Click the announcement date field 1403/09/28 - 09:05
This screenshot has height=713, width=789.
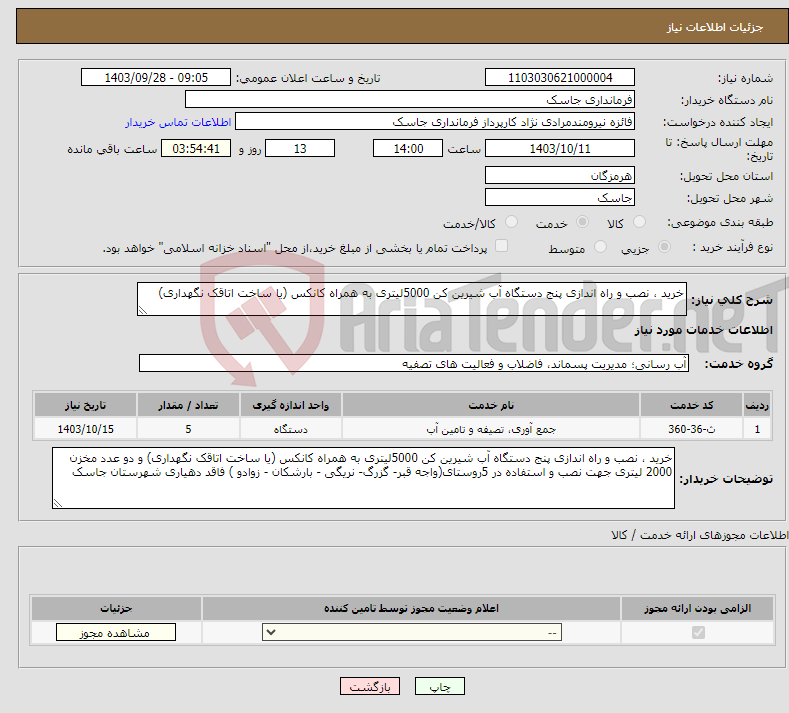point(155,77)
